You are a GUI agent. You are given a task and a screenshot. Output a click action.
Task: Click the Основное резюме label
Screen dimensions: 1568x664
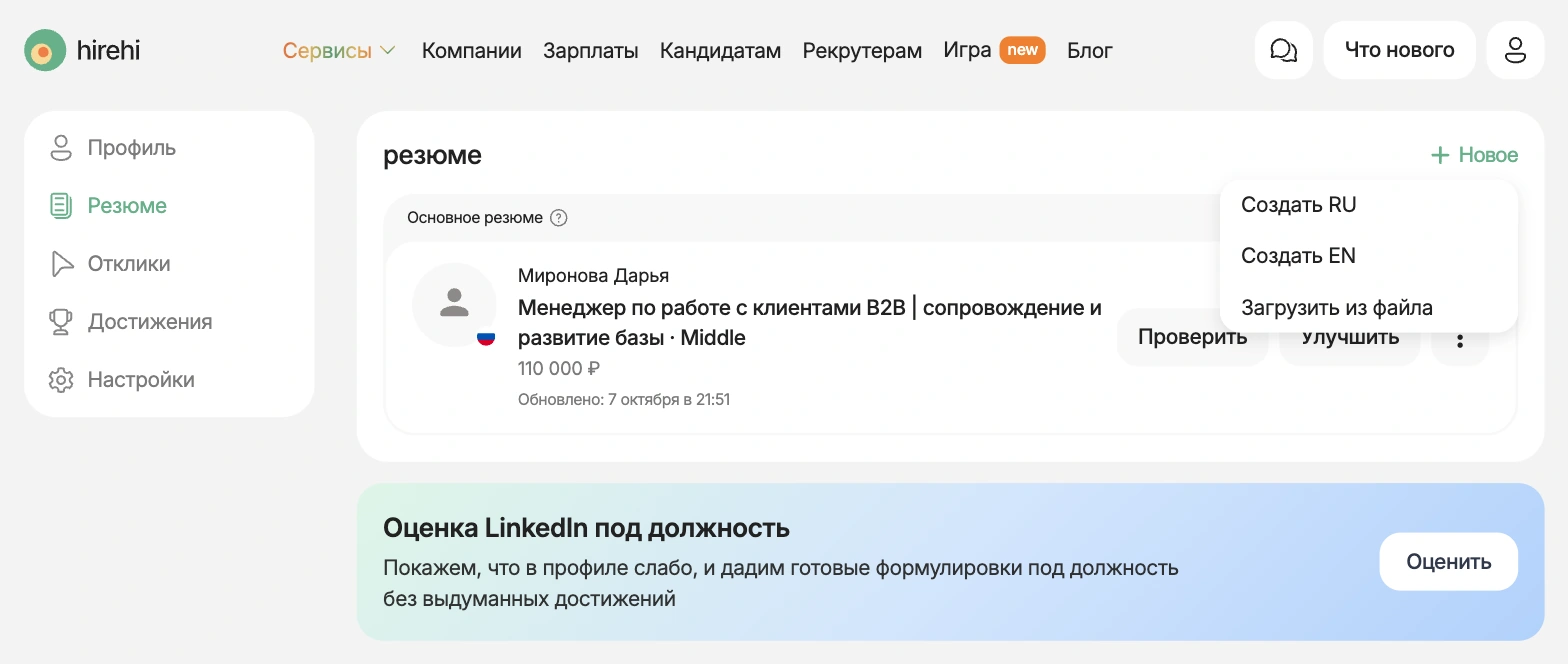(475, 218)
